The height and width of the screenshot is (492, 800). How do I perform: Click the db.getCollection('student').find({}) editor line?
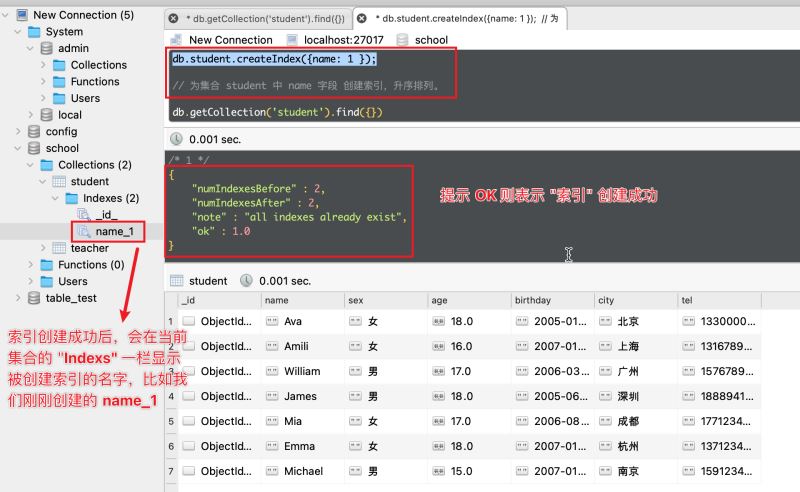pyautogui.click(x=277, y=112)
